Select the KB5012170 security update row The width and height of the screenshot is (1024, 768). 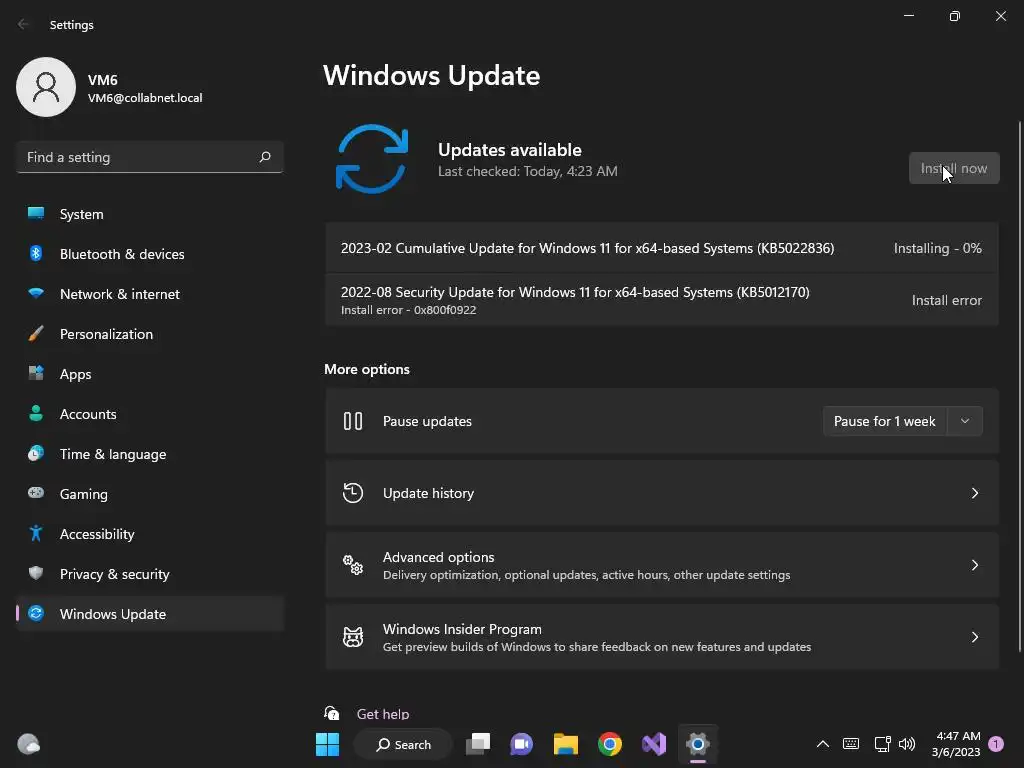click(x=662, y=300)
